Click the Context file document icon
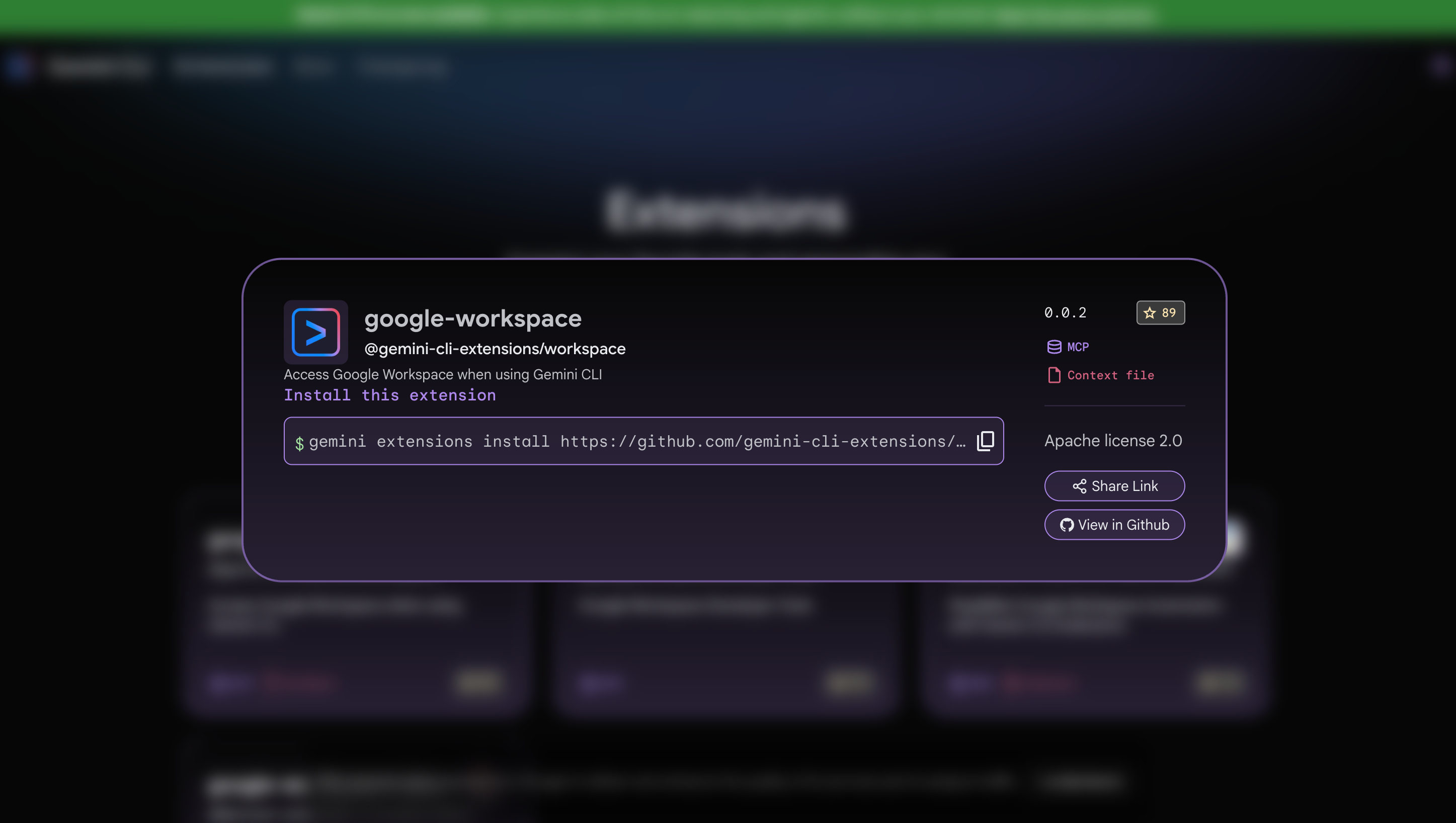 1054,375
